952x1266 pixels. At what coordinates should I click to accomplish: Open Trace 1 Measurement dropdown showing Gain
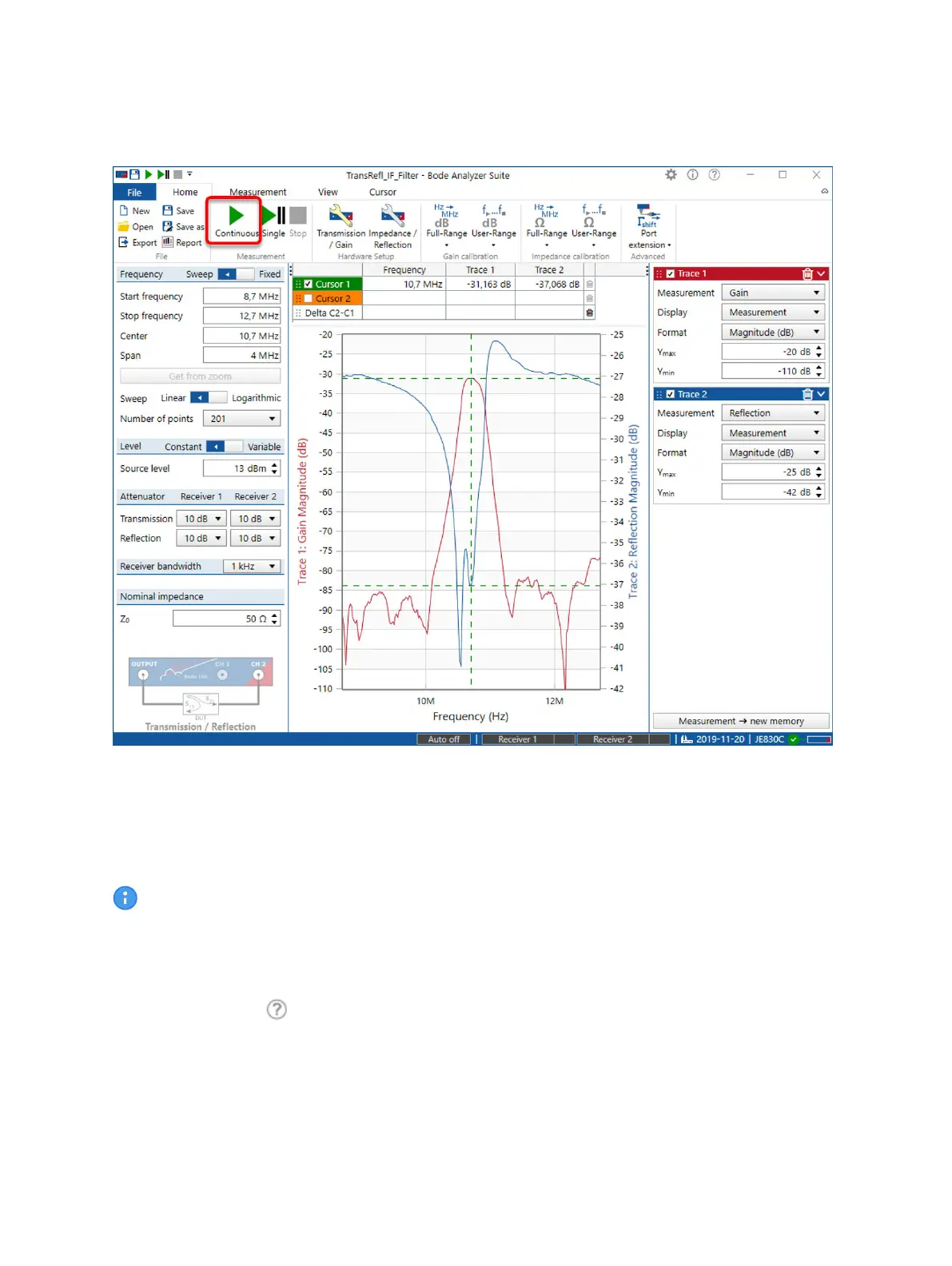click(x=773, y=293)
